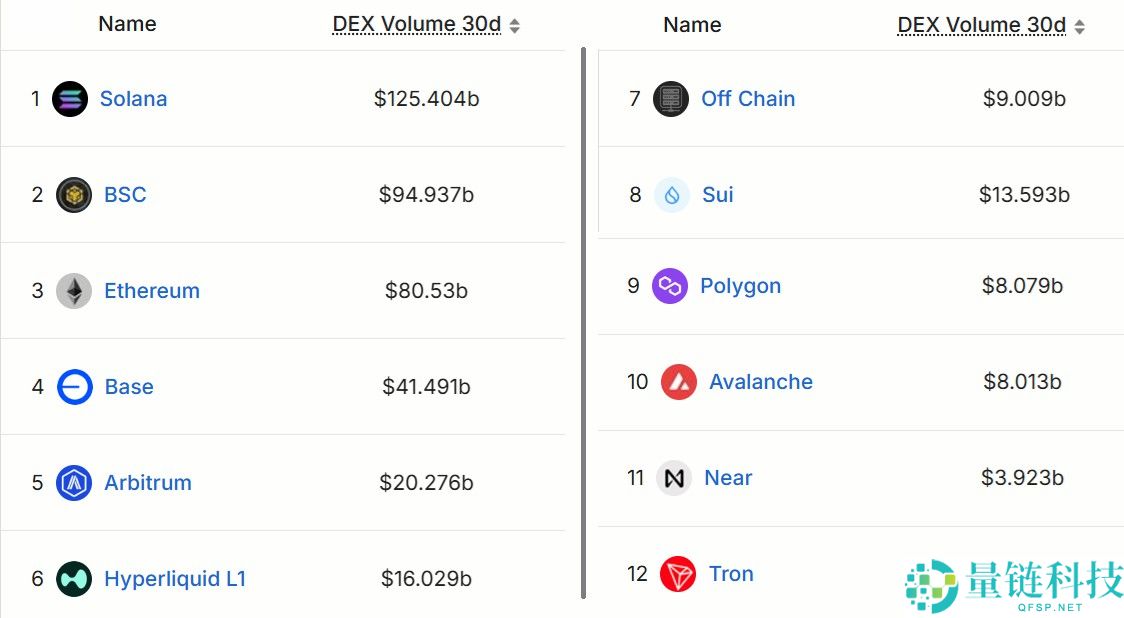Click the left Name column header
This screenshot has height=618, width=1124.
(x=126, y=24)
